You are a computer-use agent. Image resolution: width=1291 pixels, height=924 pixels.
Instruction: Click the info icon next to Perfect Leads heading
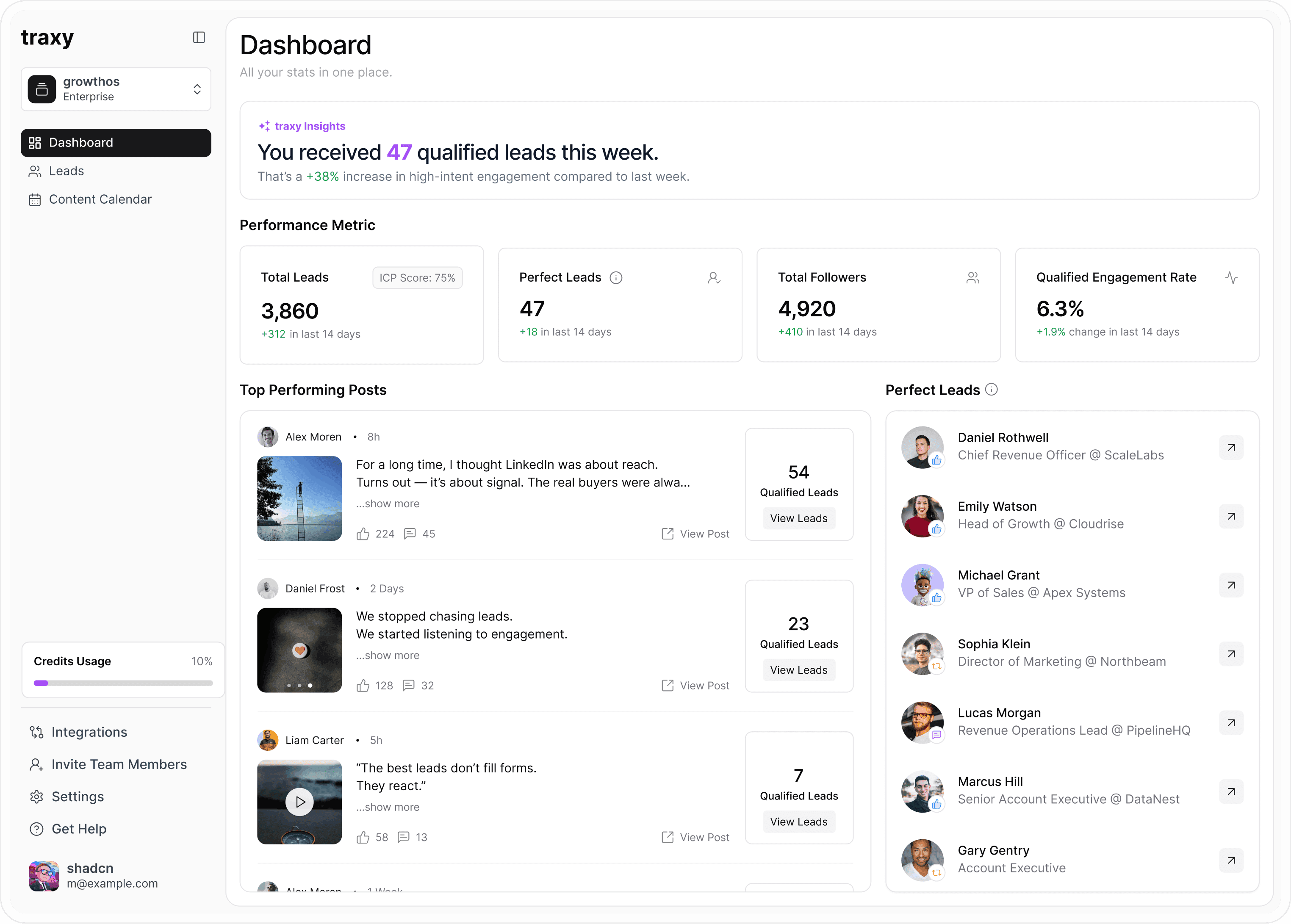[991, 390]
